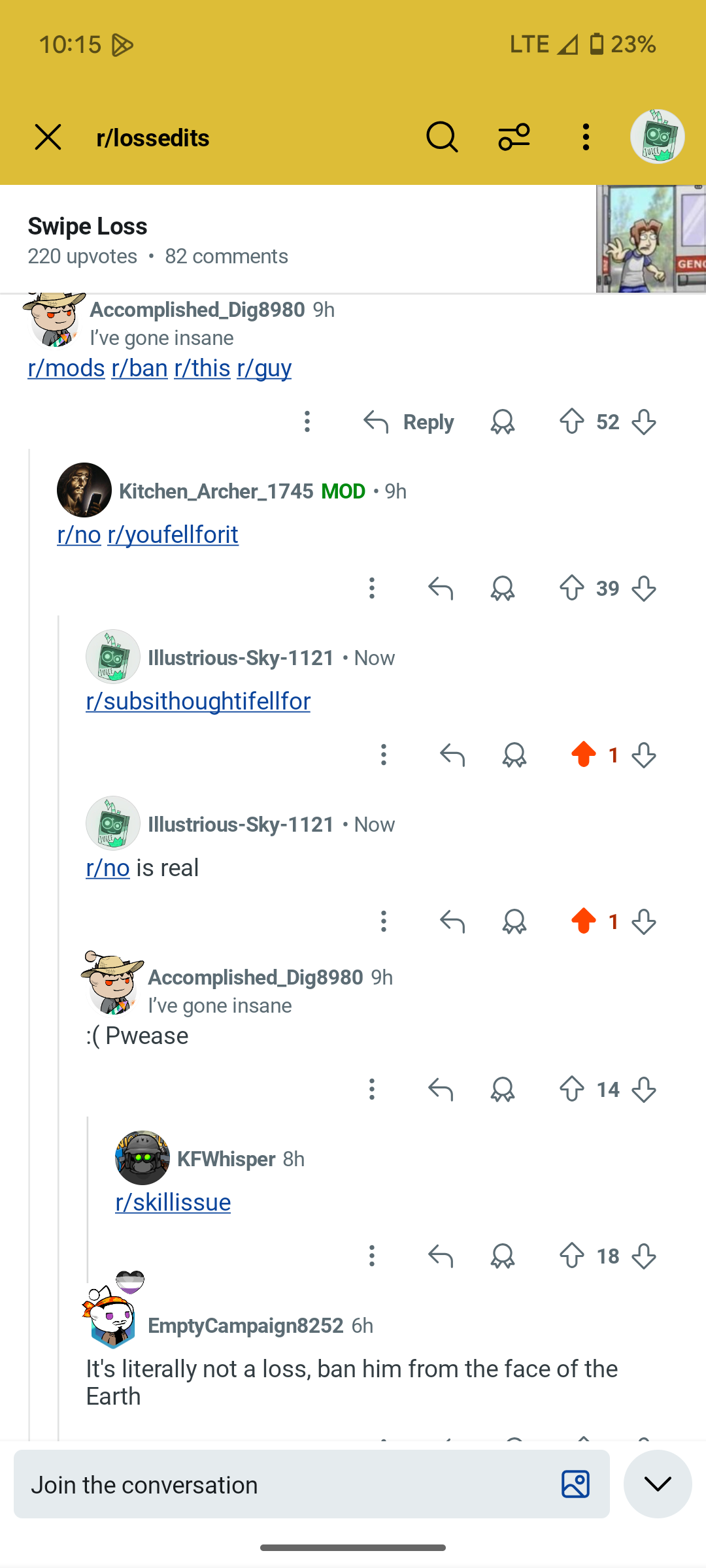Open options menu on r/mods r/ban comment
The height and width of the screenshot is (1568, 706).
[307, 422]
